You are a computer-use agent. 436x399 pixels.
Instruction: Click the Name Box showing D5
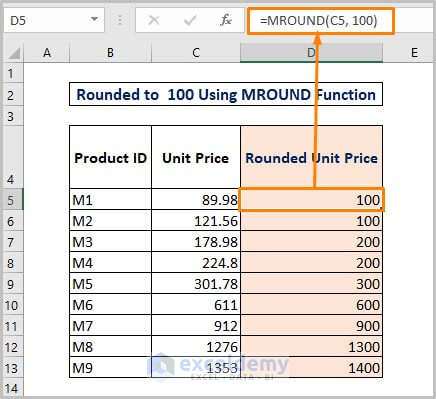[54, 20]
